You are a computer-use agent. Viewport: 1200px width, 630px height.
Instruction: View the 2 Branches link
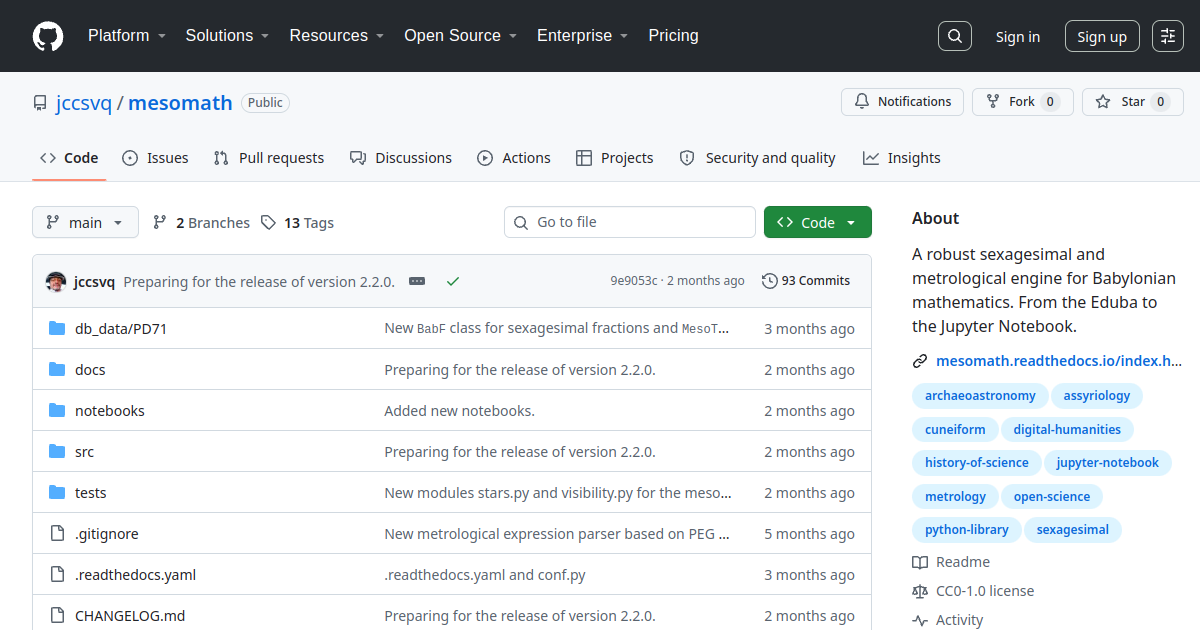(201, 222)
